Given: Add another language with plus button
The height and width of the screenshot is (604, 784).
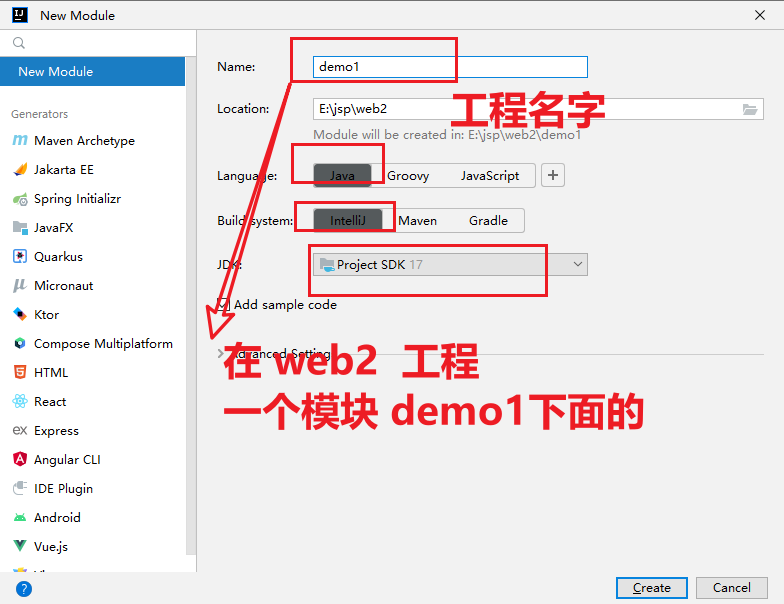Looking at the screenshot, I should click(552, 176).
